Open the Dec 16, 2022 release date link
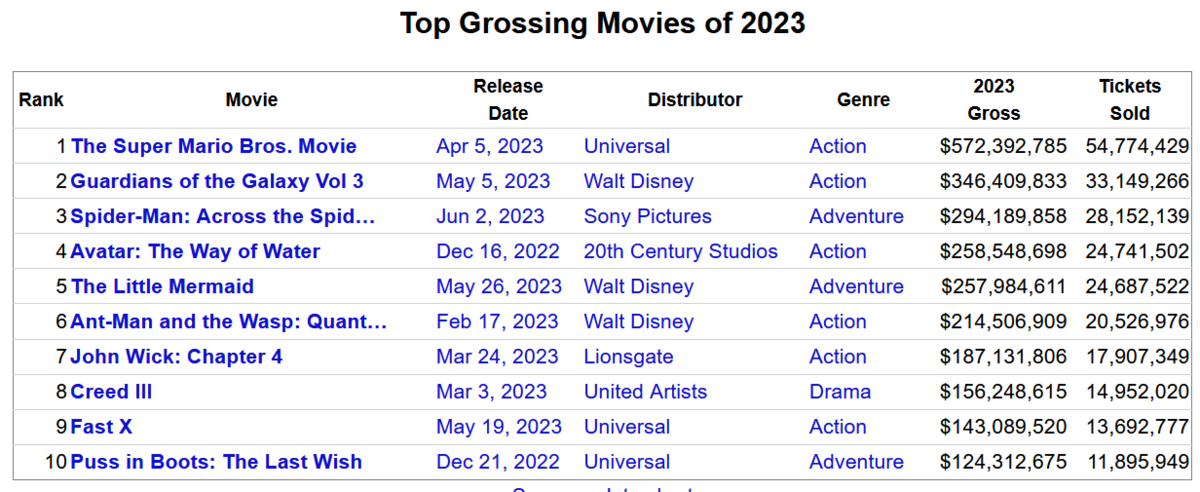The width and height of the screenshot is (1200, 492). pyautogui.click(x=497, y=251)
